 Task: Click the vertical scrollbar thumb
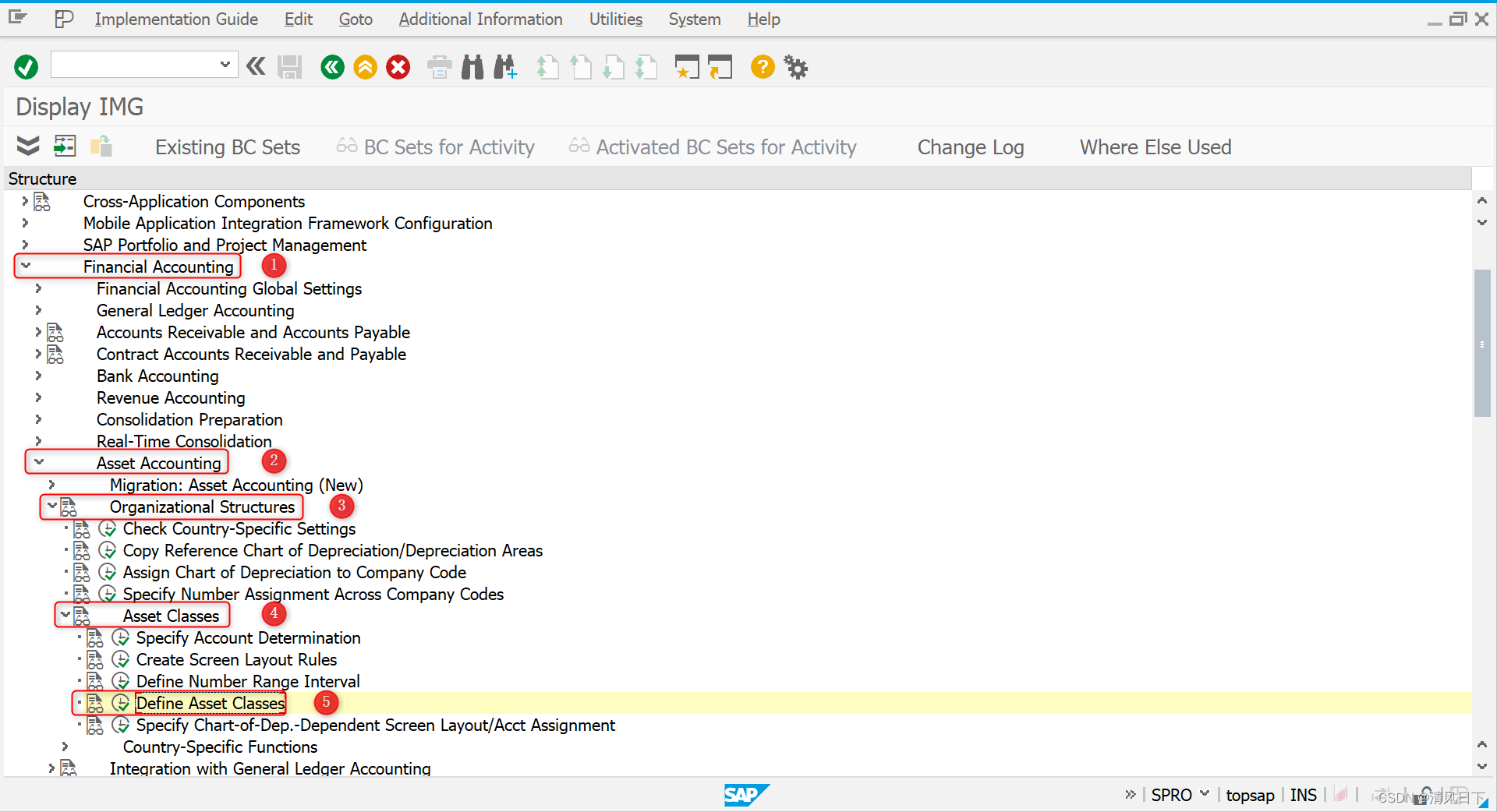[x=1482, y=343]
